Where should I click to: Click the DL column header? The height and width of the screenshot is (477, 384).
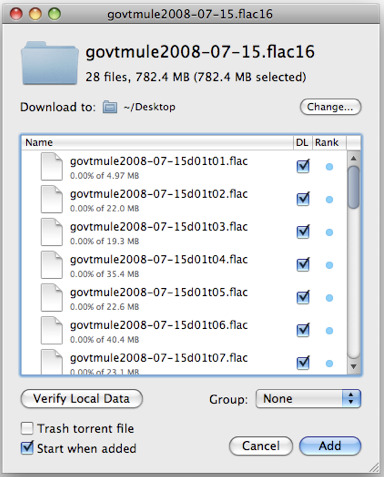[x=302, y=143]
